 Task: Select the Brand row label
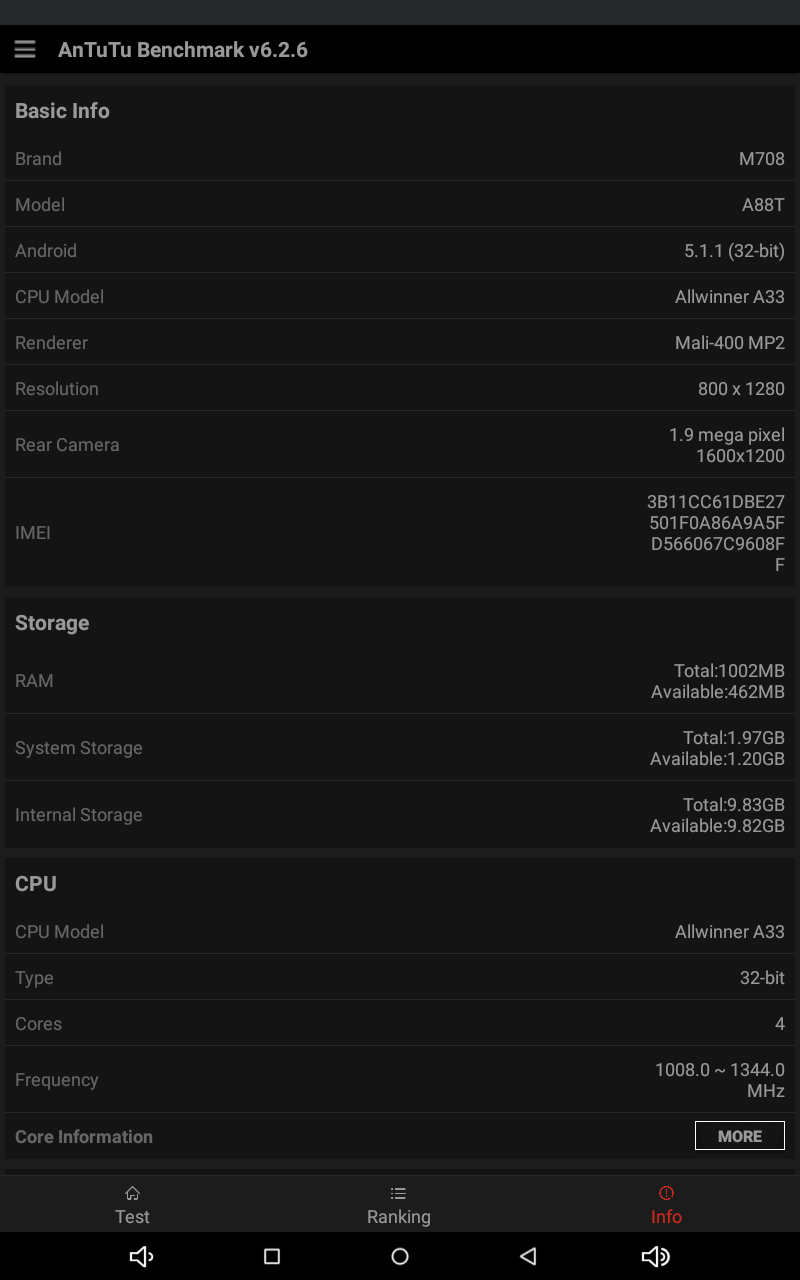38,159
